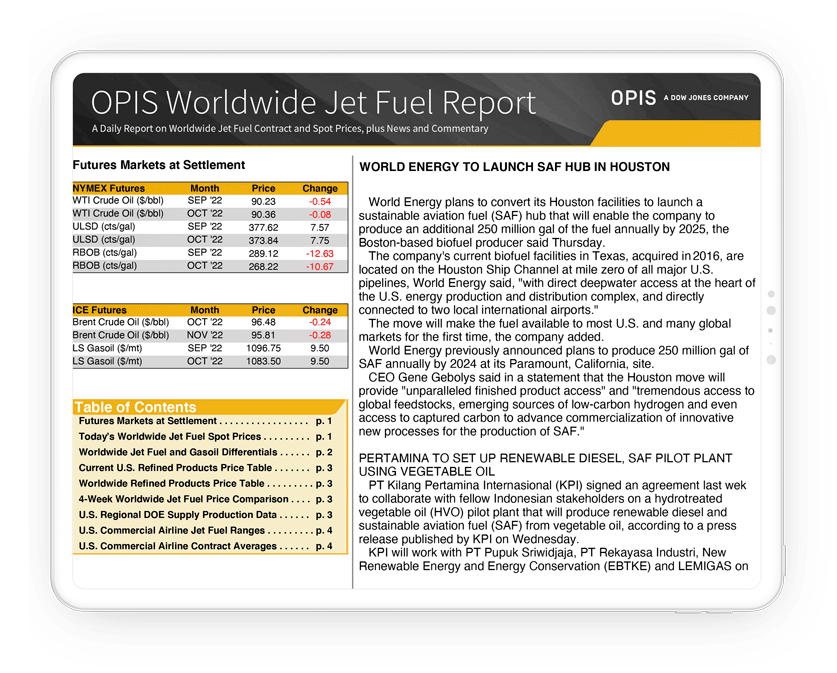837x673 pixels.
Task: Open 4-Week Worldwide Jet Fuel Price Comparison
Action: click(205, 499)
